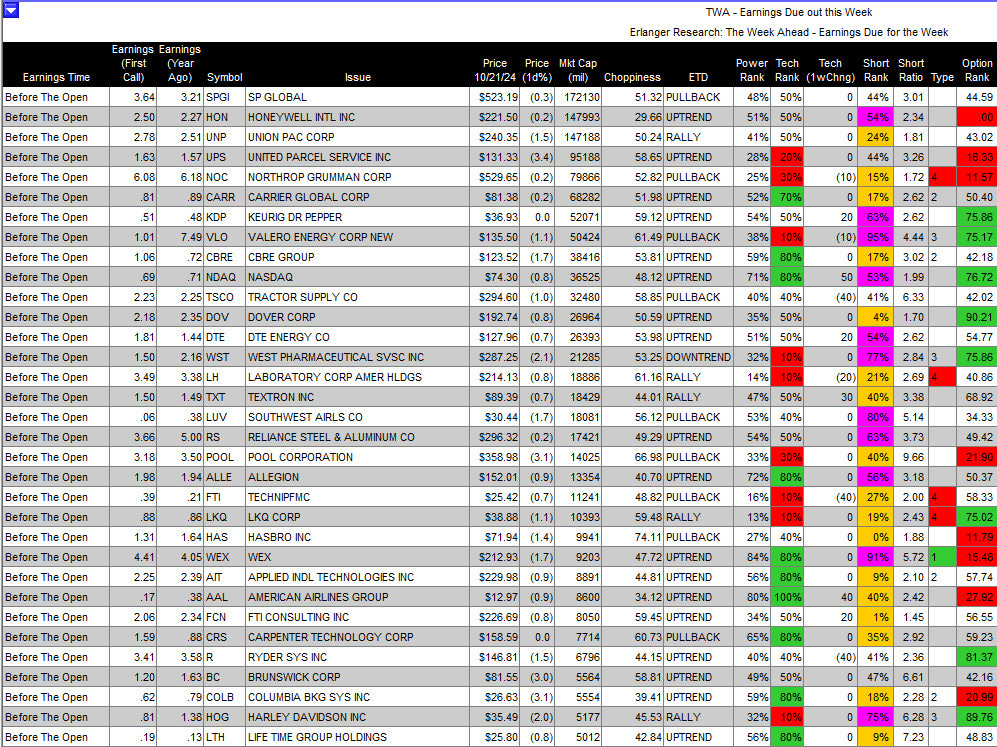Select NOC symbol cell
The height and width of the screenshot is (747, 997).
point(224,177)
